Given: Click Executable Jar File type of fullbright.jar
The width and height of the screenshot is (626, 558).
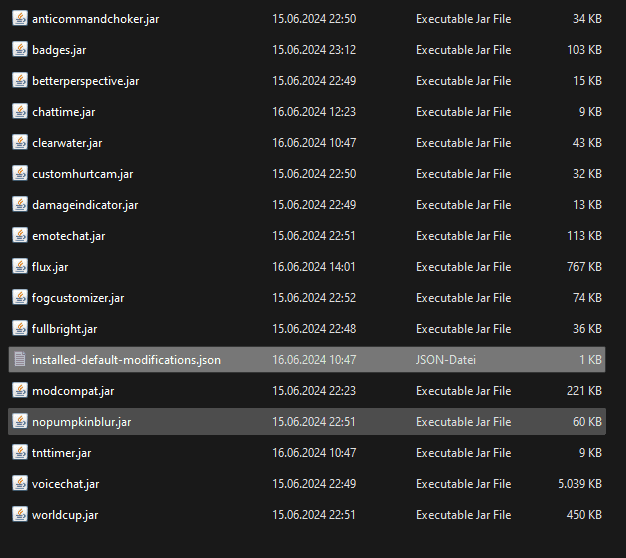Looking at the screenshot, I should click(464, 328).
